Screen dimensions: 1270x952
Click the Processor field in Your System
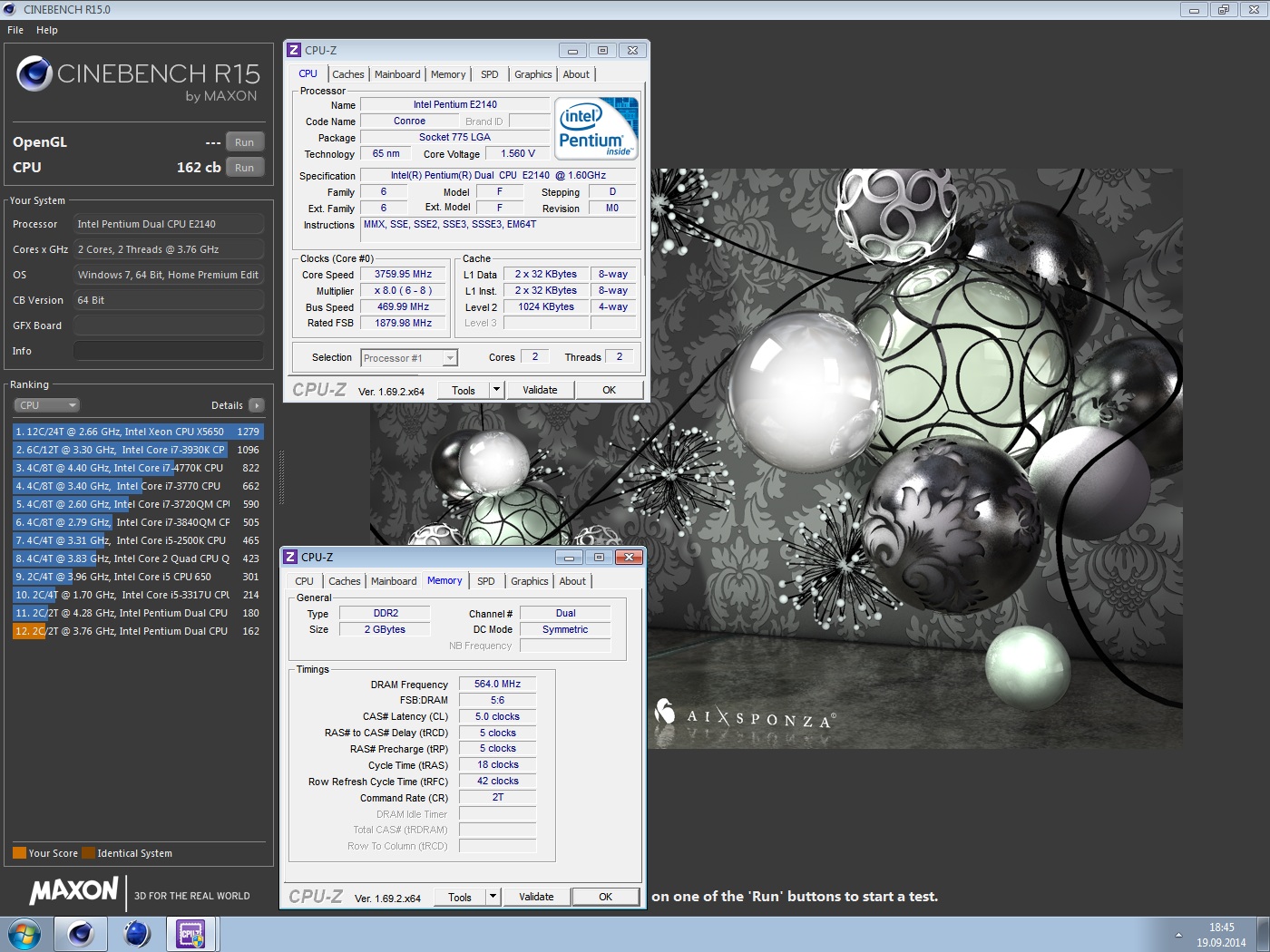tap(169, 224)
